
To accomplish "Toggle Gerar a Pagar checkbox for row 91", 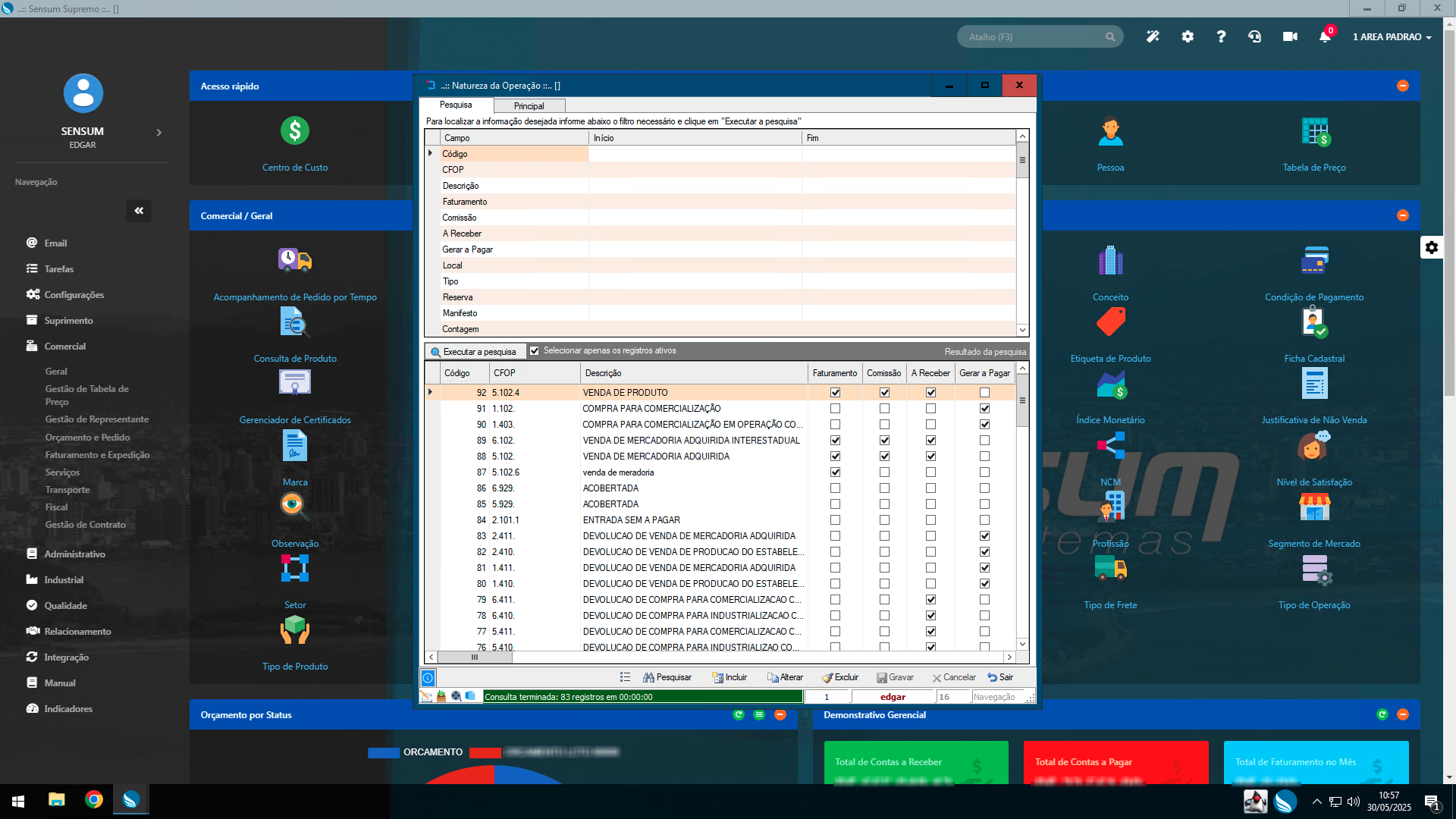I will point(984,409).
